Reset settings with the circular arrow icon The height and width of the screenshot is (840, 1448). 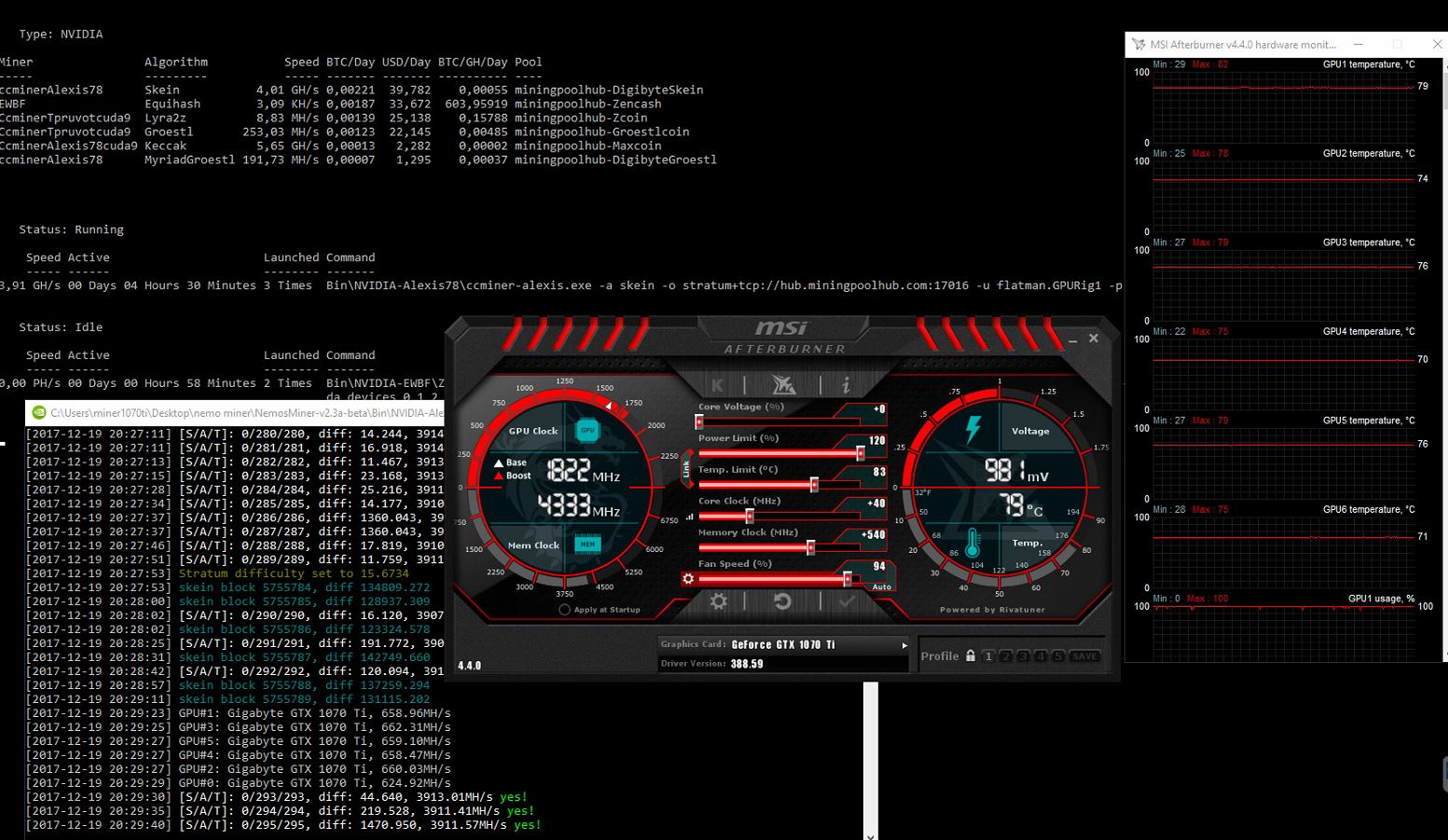(x=782, y=601)
